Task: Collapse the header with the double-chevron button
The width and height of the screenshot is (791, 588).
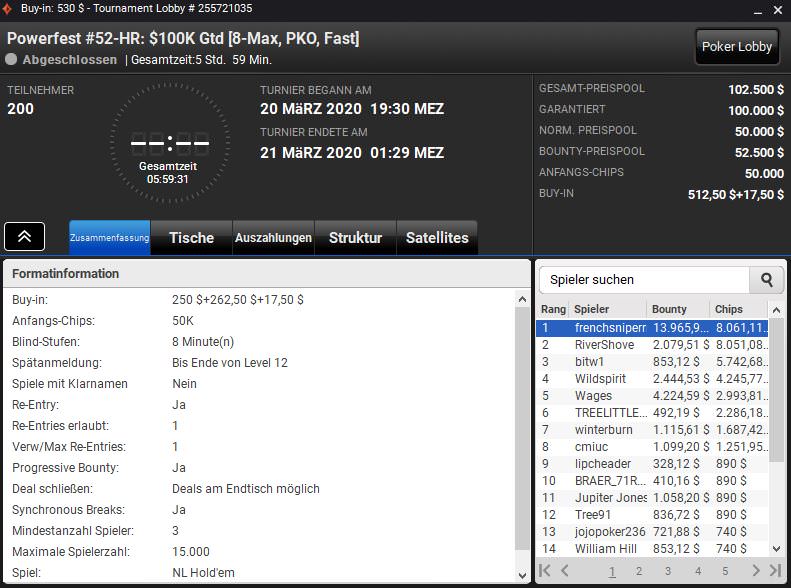Action: coord(24,237)
